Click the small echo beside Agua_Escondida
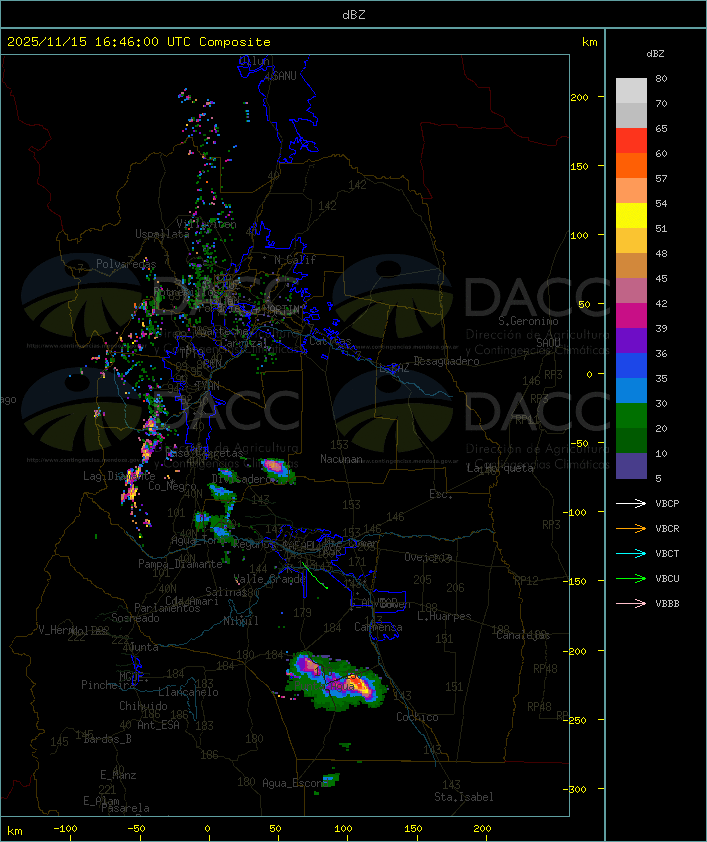The width and height of the screenshot is (707, 842). click(332, 780)
